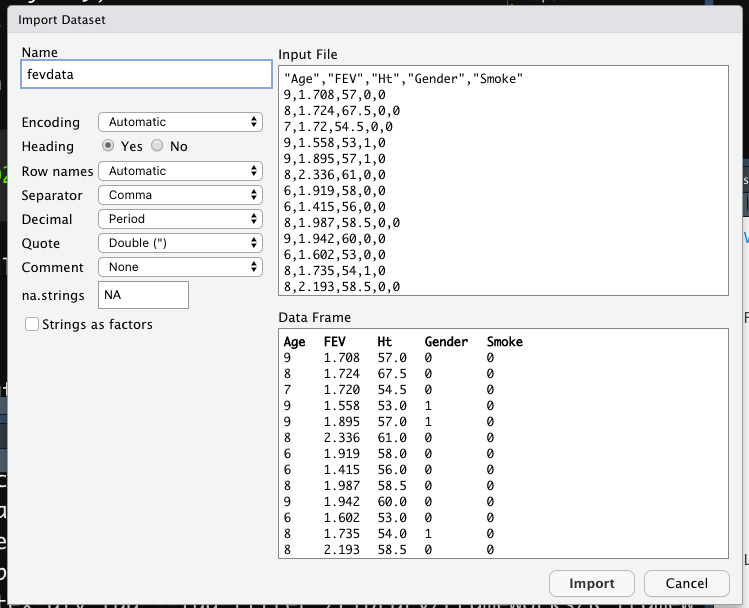The width and height of the screenshot is (749, 608).
Task: Click the na.strings text field
Action: 143,295
